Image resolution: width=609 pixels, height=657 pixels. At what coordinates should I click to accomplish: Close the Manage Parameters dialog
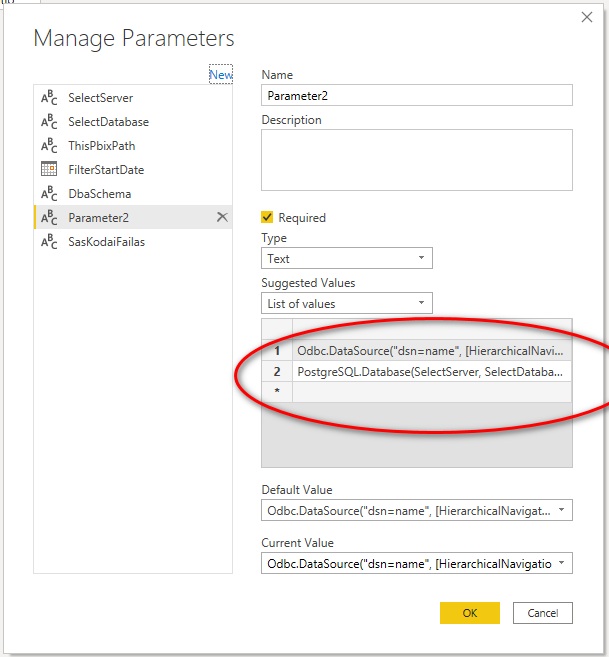(587, 17)
